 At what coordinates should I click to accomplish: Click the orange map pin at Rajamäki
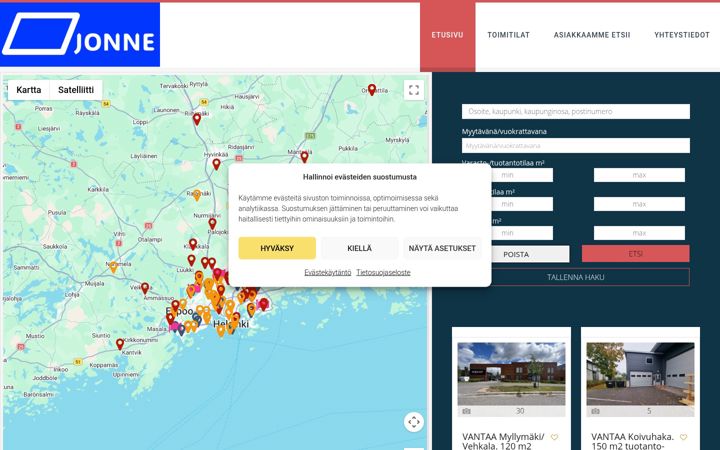(197, 195)
